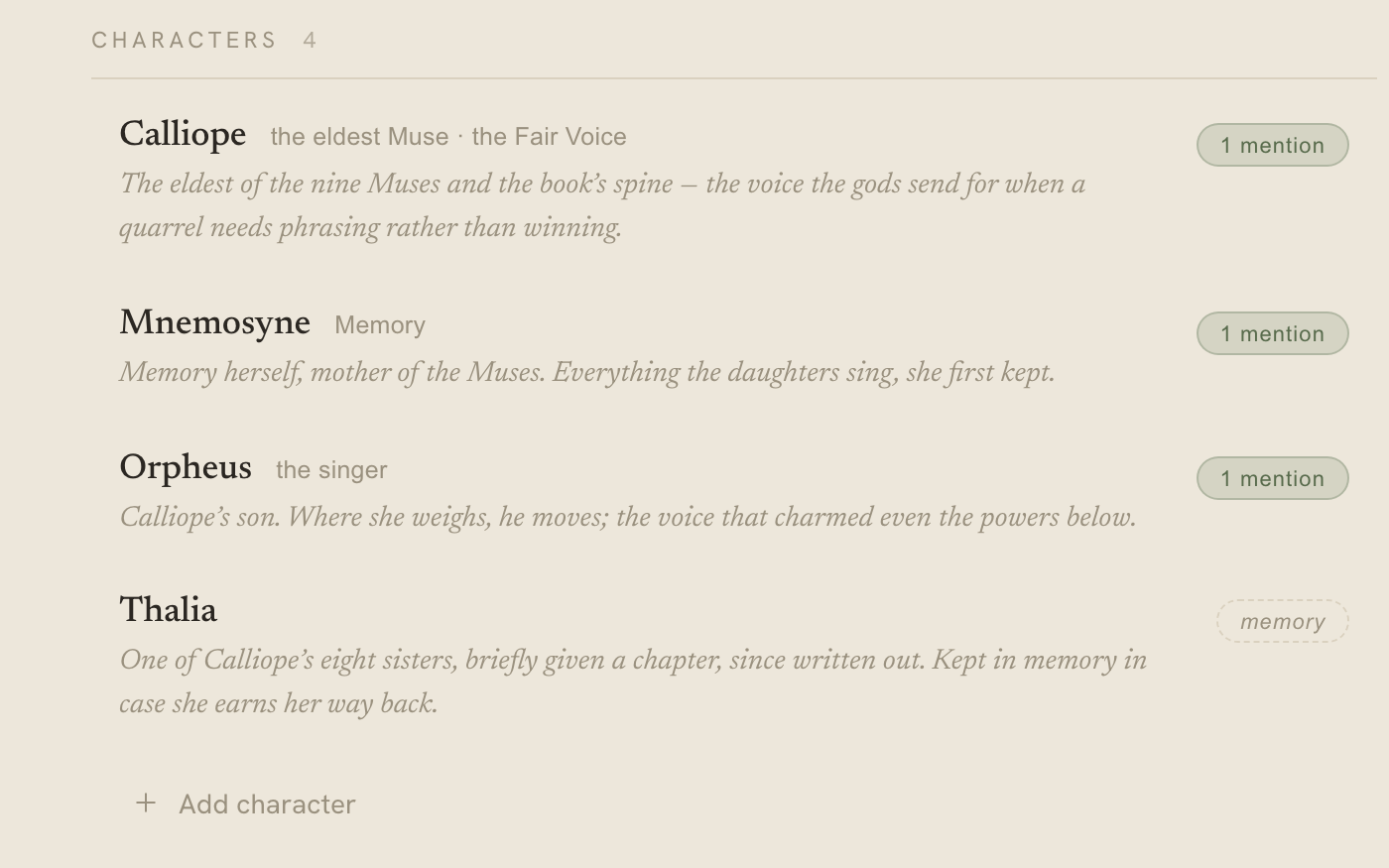The image size is (1389, 868).
Task: Click Orpheus's description starting 'Calliope's son'
Action: 628,518
